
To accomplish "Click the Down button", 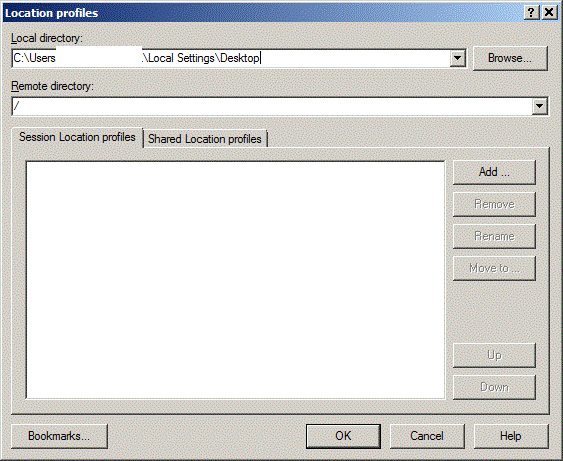I will click(494, 387).
